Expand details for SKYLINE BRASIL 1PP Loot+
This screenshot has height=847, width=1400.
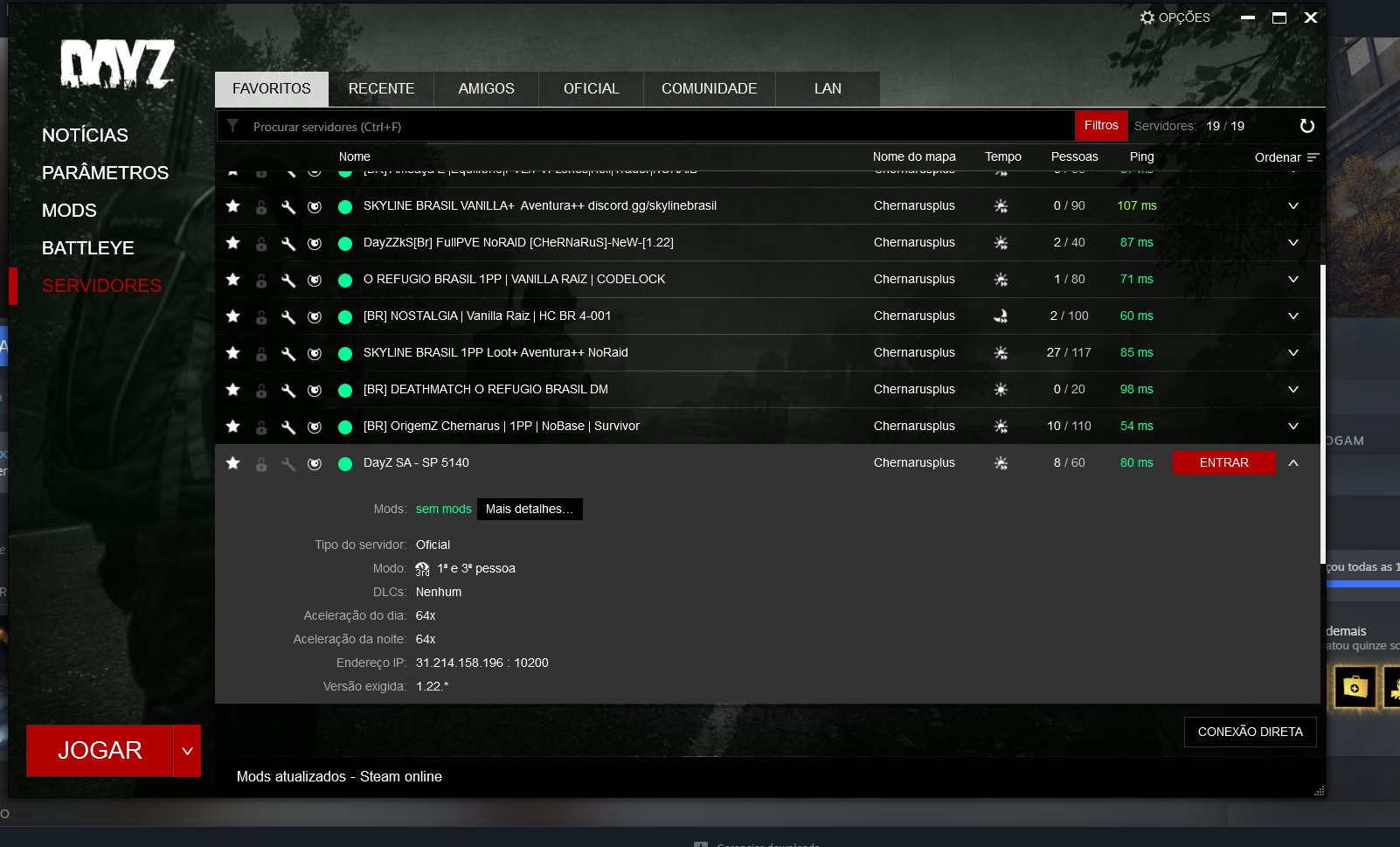pyautogui.click(x=1293, y=353)
